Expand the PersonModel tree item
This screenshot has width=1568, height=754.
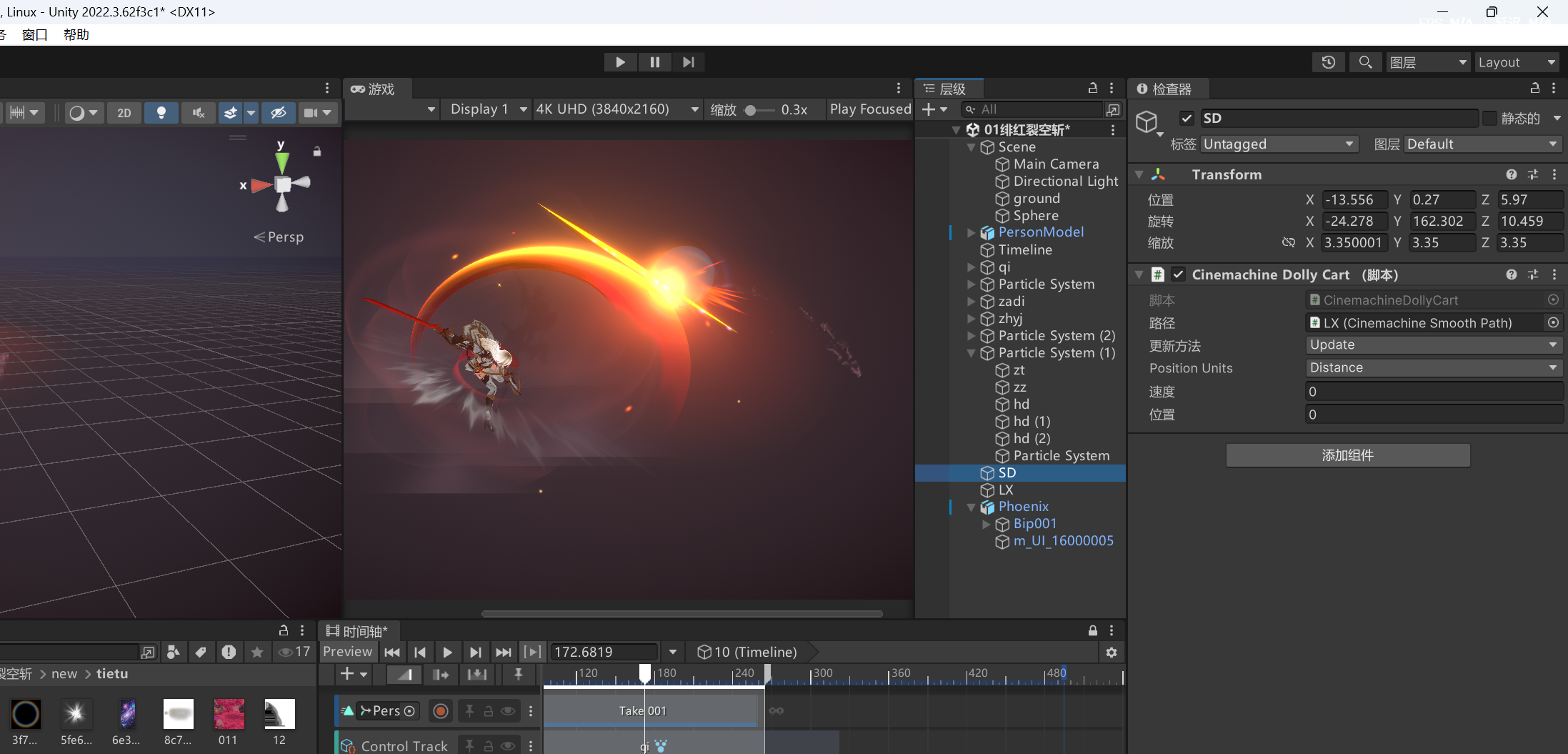click(971, 233)
